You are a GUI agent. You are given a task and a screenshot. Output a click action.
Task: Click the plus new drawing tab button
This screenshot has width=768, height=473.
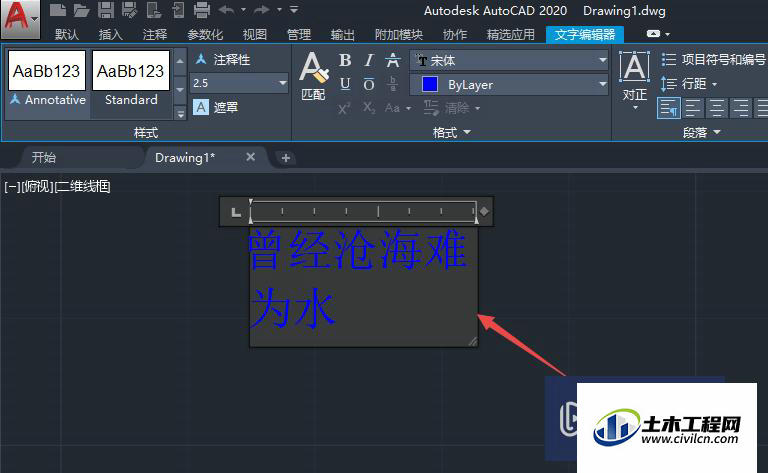coord(286,158)
